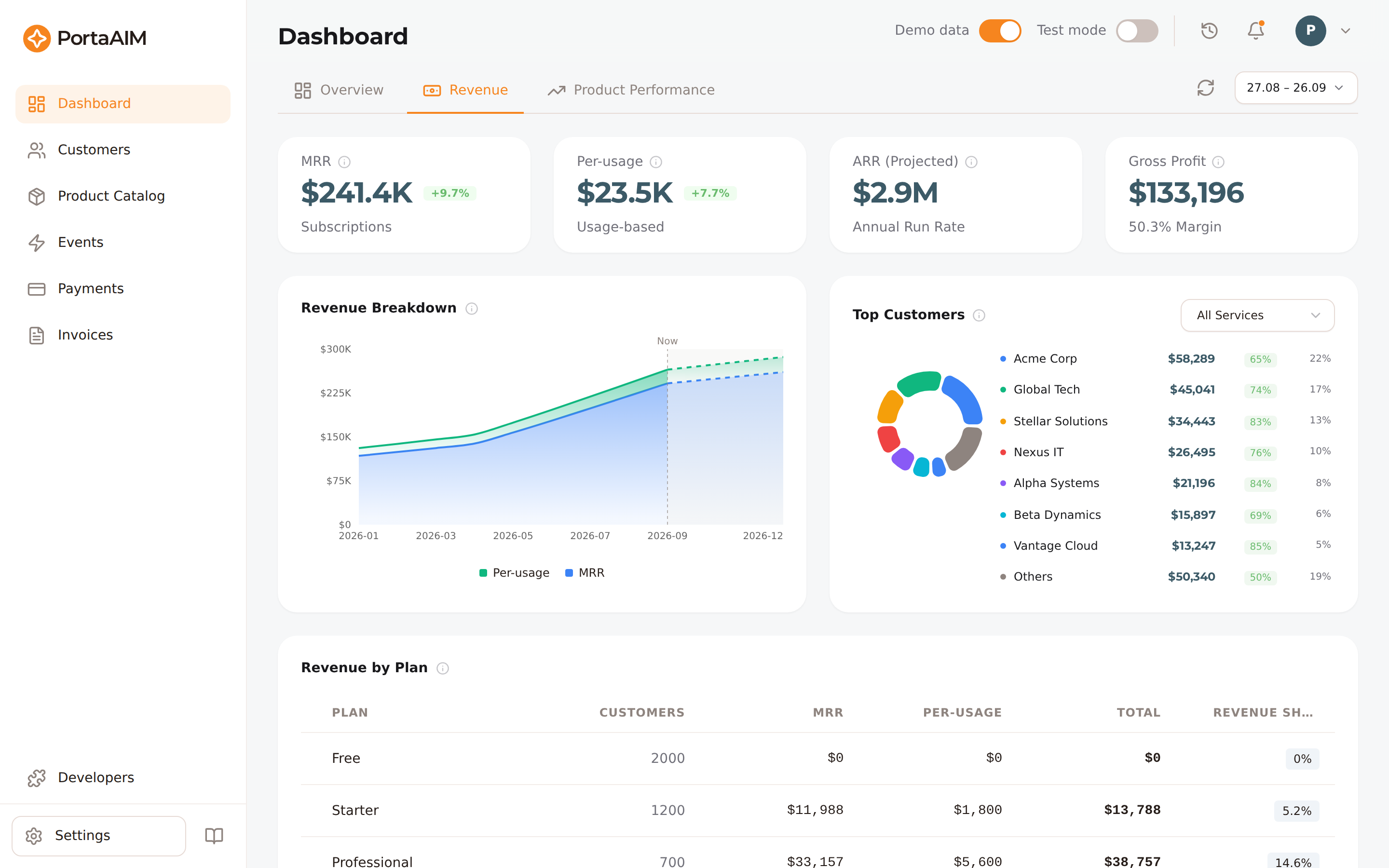
Task: Toggle MRR series in chart legend
Action: [585, 573]
